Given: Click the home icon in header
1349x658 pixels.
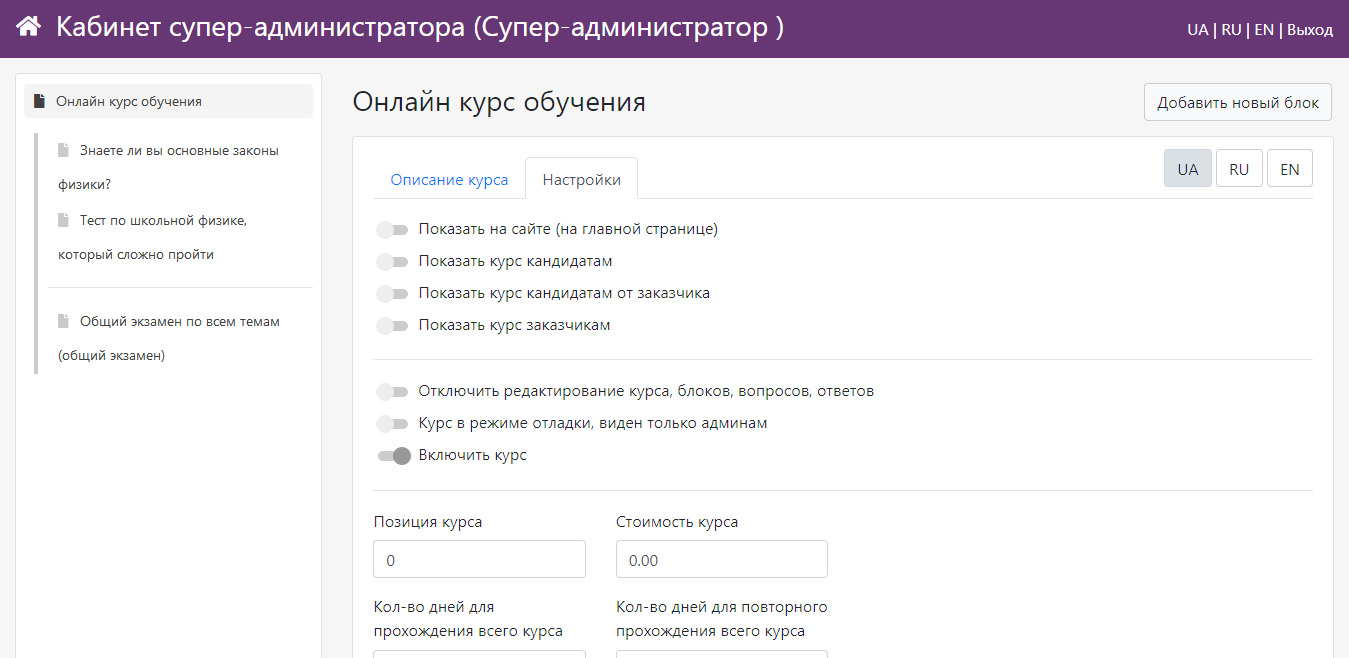Looking at the screenshot, I should [x=28, y=27].
